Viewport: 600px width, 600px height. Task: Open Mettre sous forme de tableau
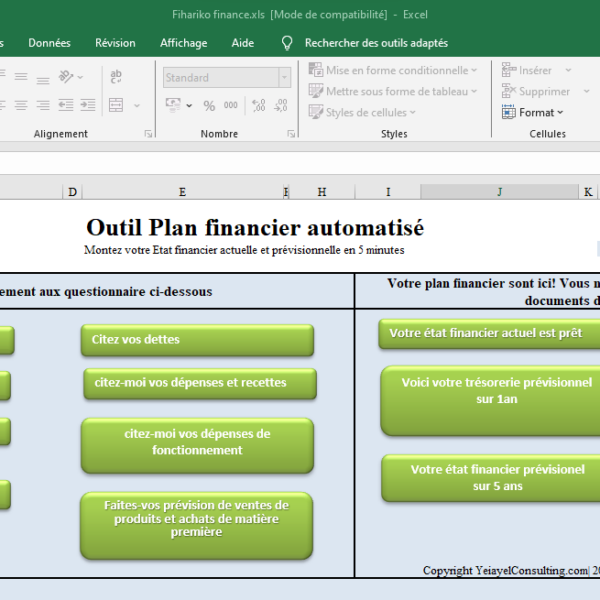[393, 91]
